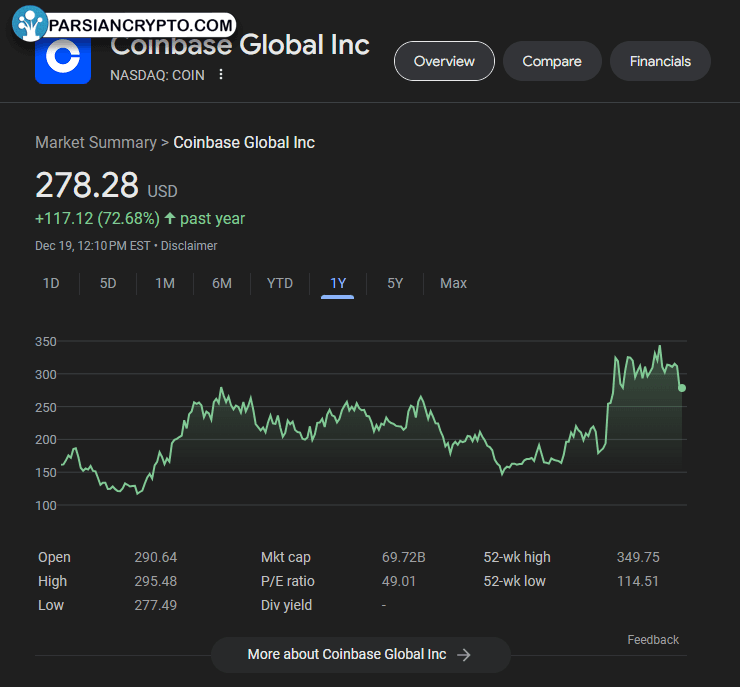Click the arrow on More about Coinbase button
Screen dimensions: 740x687
pyautogui.click(x=463, y=654)
